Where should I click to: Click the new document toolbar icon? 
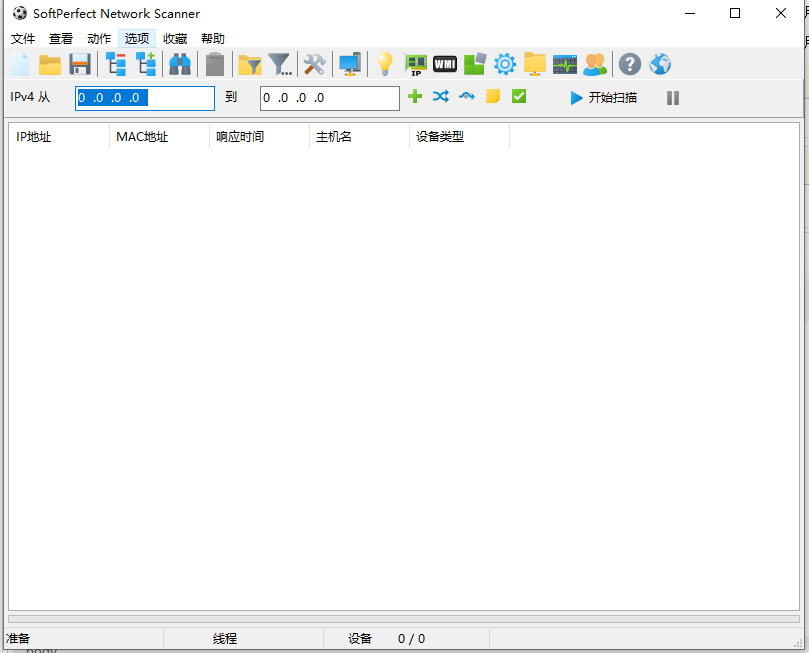(x=20, y=64)
